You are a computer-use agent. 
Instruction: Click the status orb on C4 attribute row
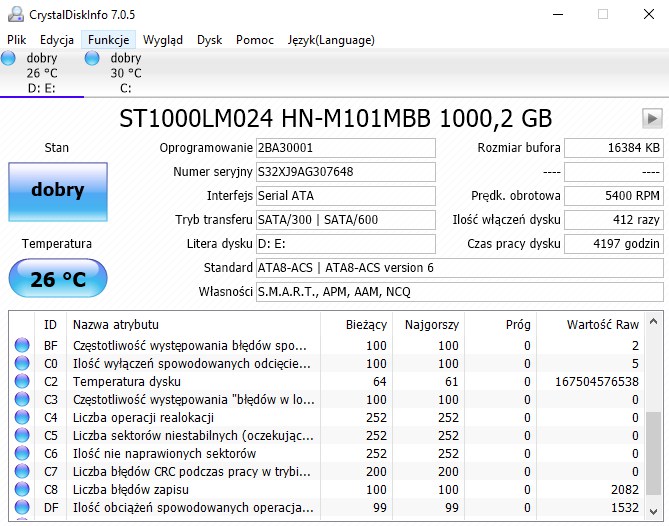(22, 417)
